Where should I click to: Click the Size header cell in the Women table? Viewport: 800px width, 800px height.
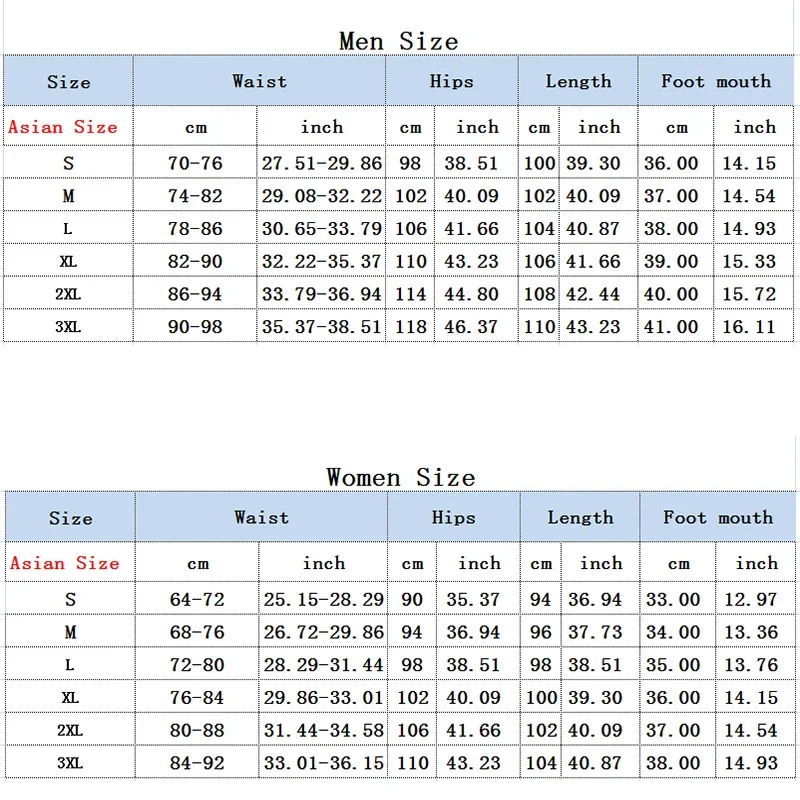pos(70,518)
